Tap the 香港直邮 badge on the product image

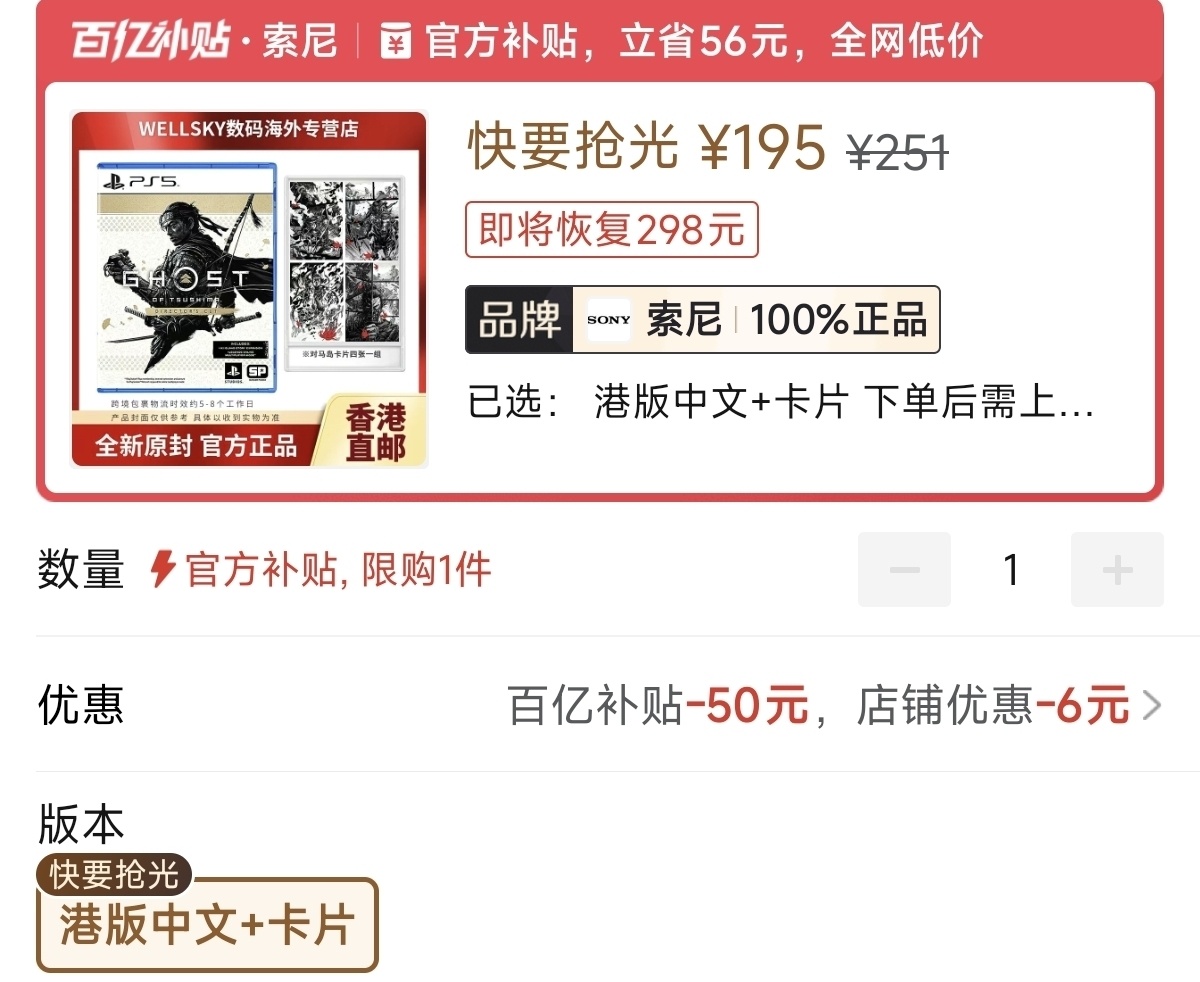pyautogui.click(x=375, y=432)
